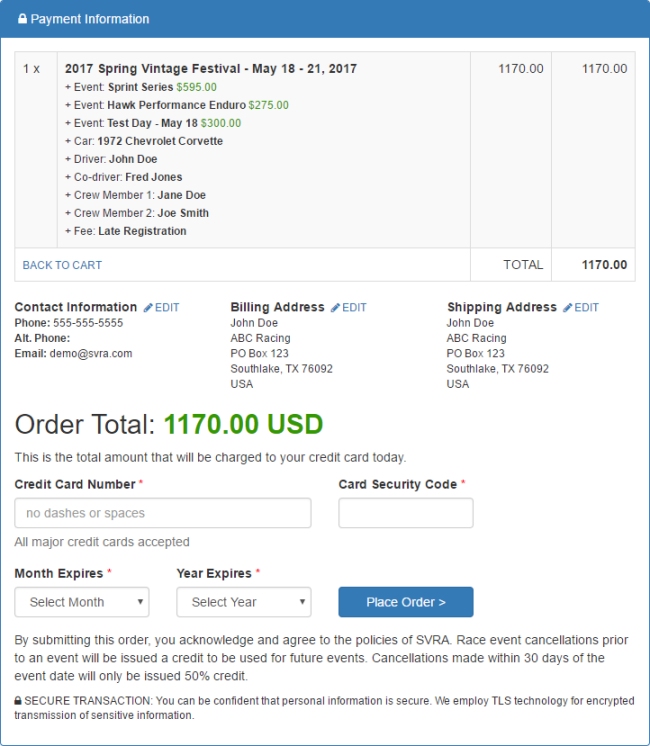Focus the Credit Card Number field
Screen dimensions: 650x746
(x=163, y=513)
